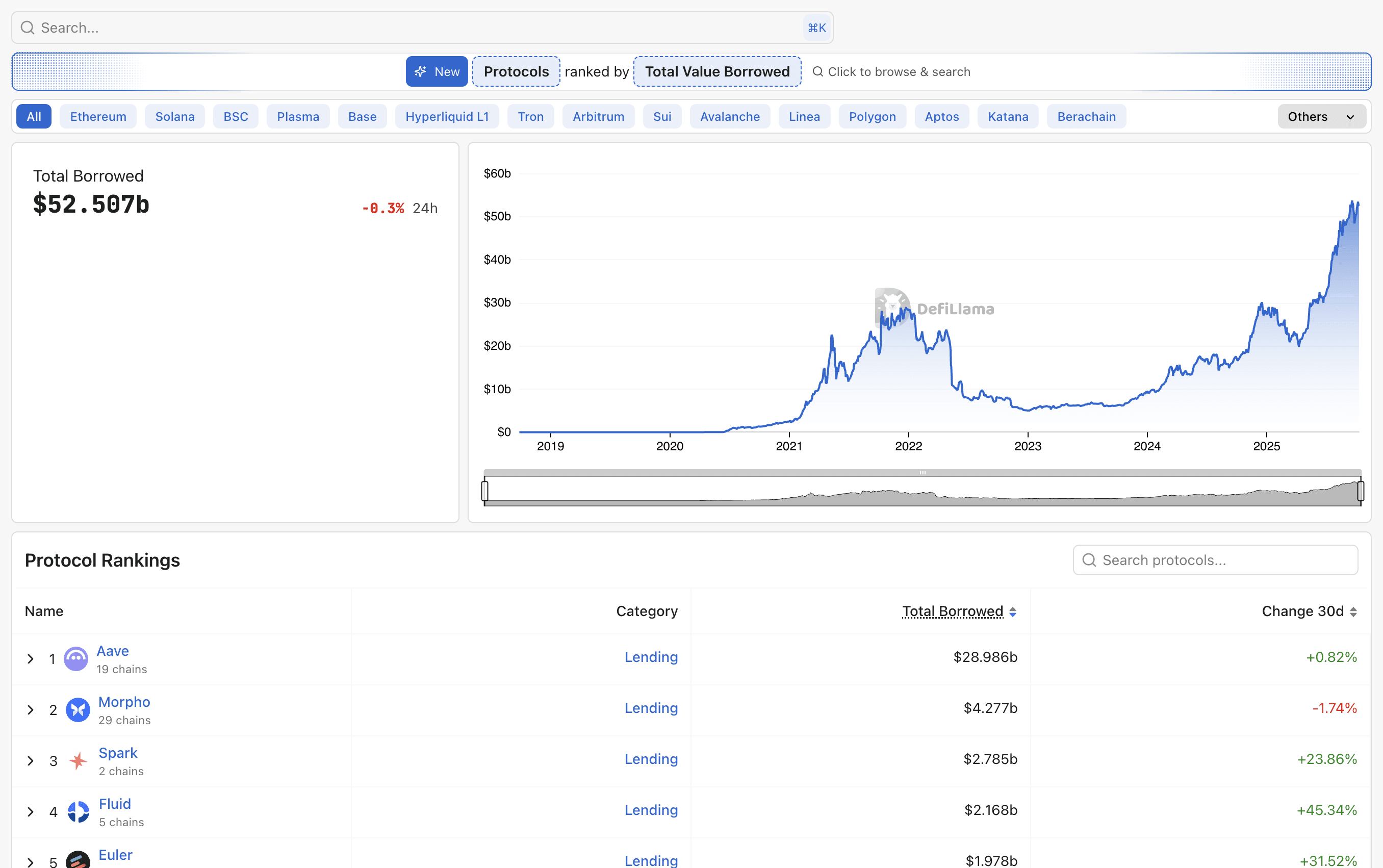Screen dimensions: 1383x868
Task: Click the Lending category link for Fluid
Action: 651,810
